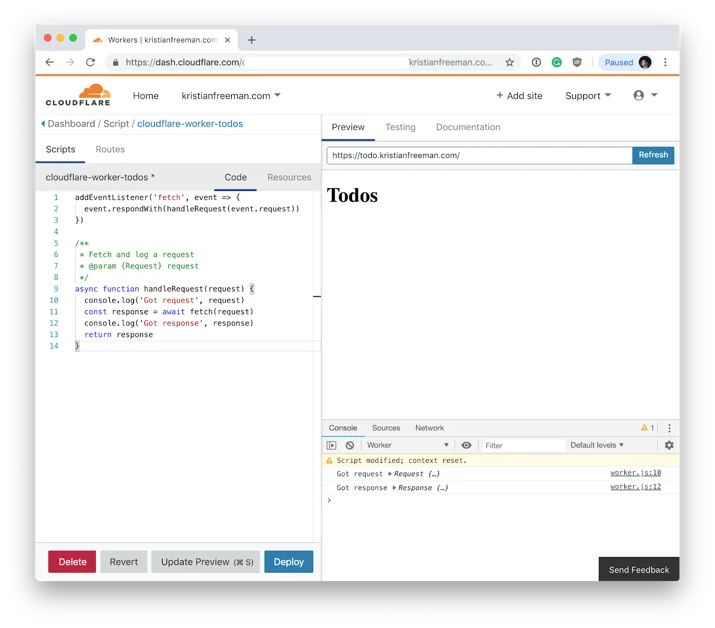Click the cloudflare-worker-todos script name

point(97,177)
